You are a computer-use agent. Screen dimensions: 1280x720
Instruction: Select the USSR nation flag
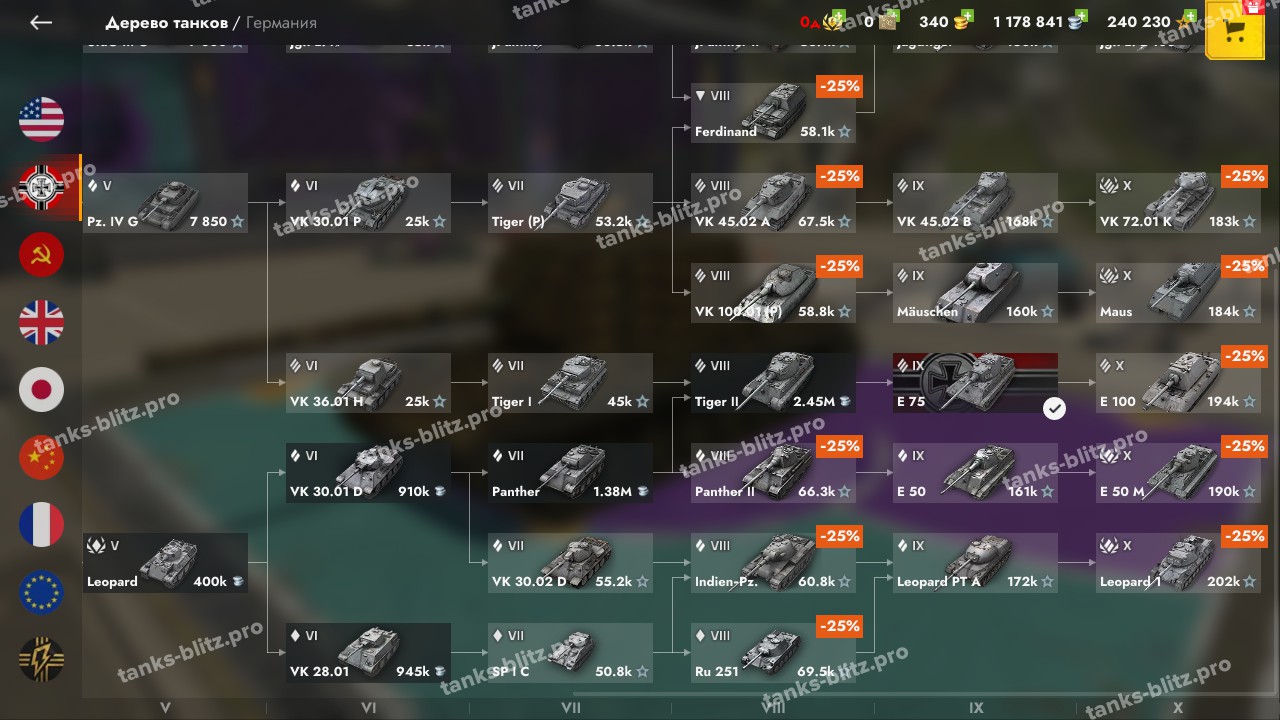pyautogui.click(x=41, y=254)
